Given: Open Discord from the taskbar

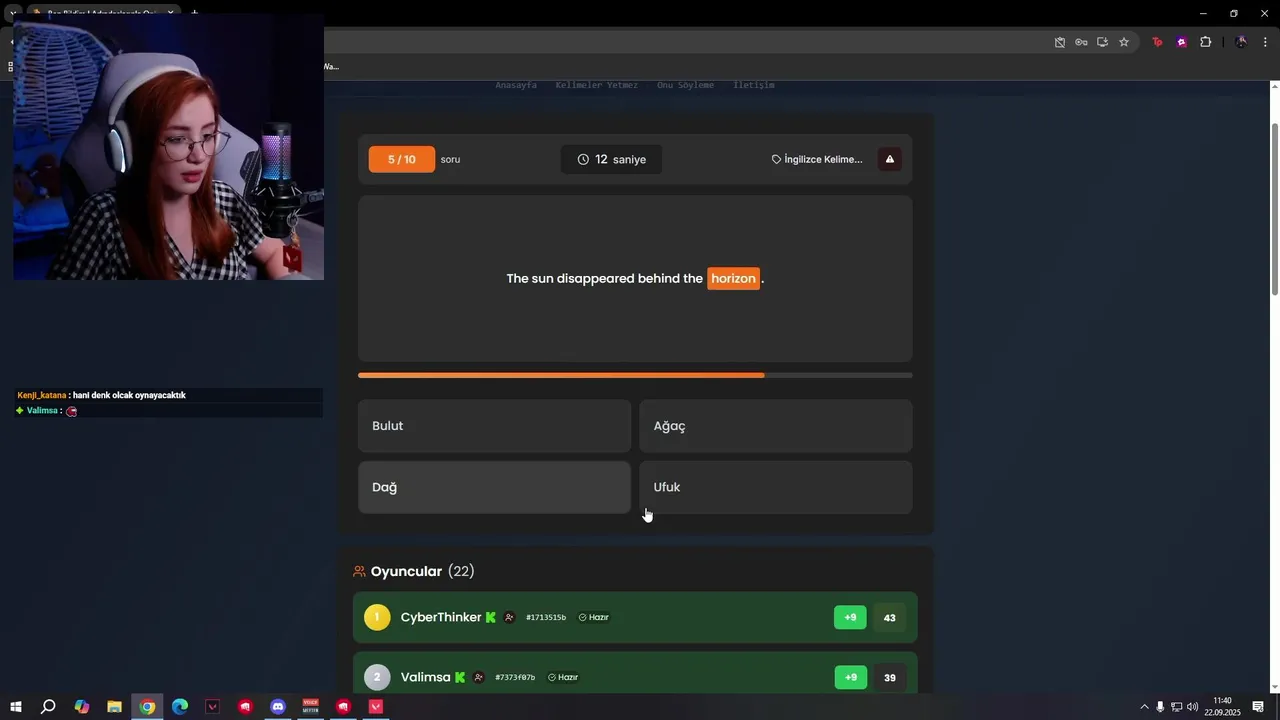Looking at the screenshot, I should (x=278, y=707).
